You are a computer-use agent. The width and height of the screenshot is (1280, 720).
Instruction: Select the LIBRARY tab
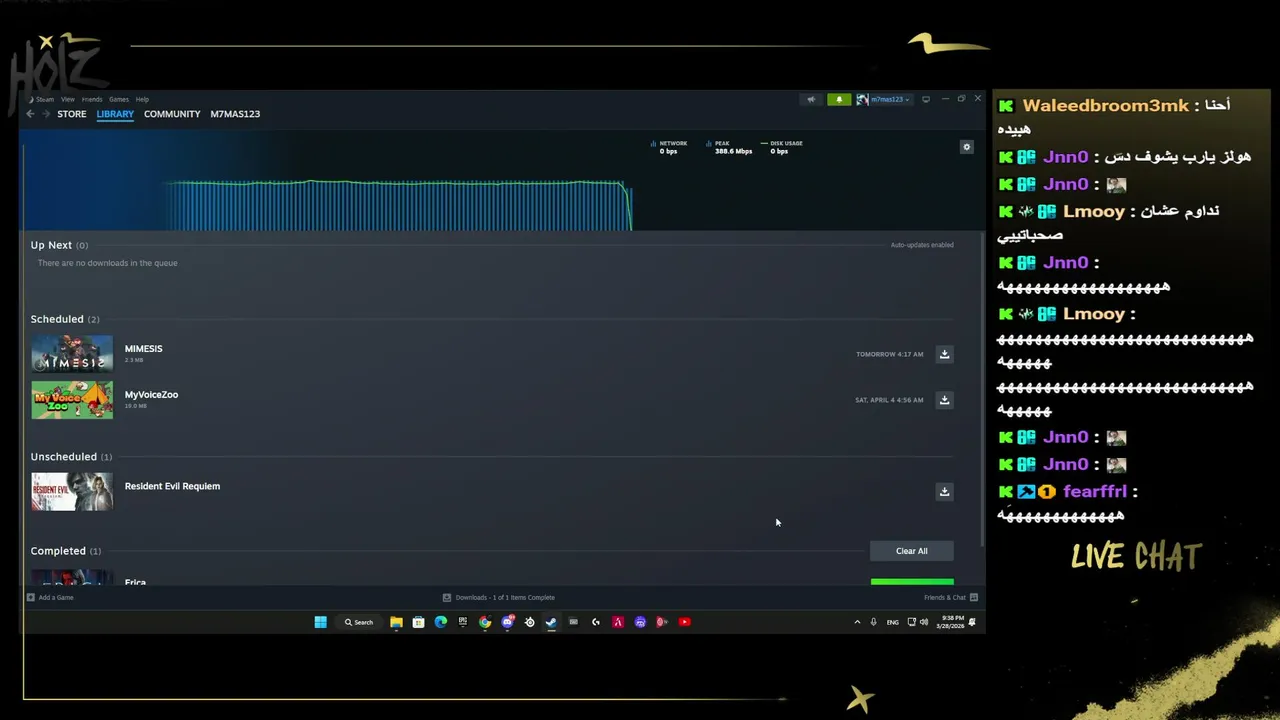click(115, 114)
